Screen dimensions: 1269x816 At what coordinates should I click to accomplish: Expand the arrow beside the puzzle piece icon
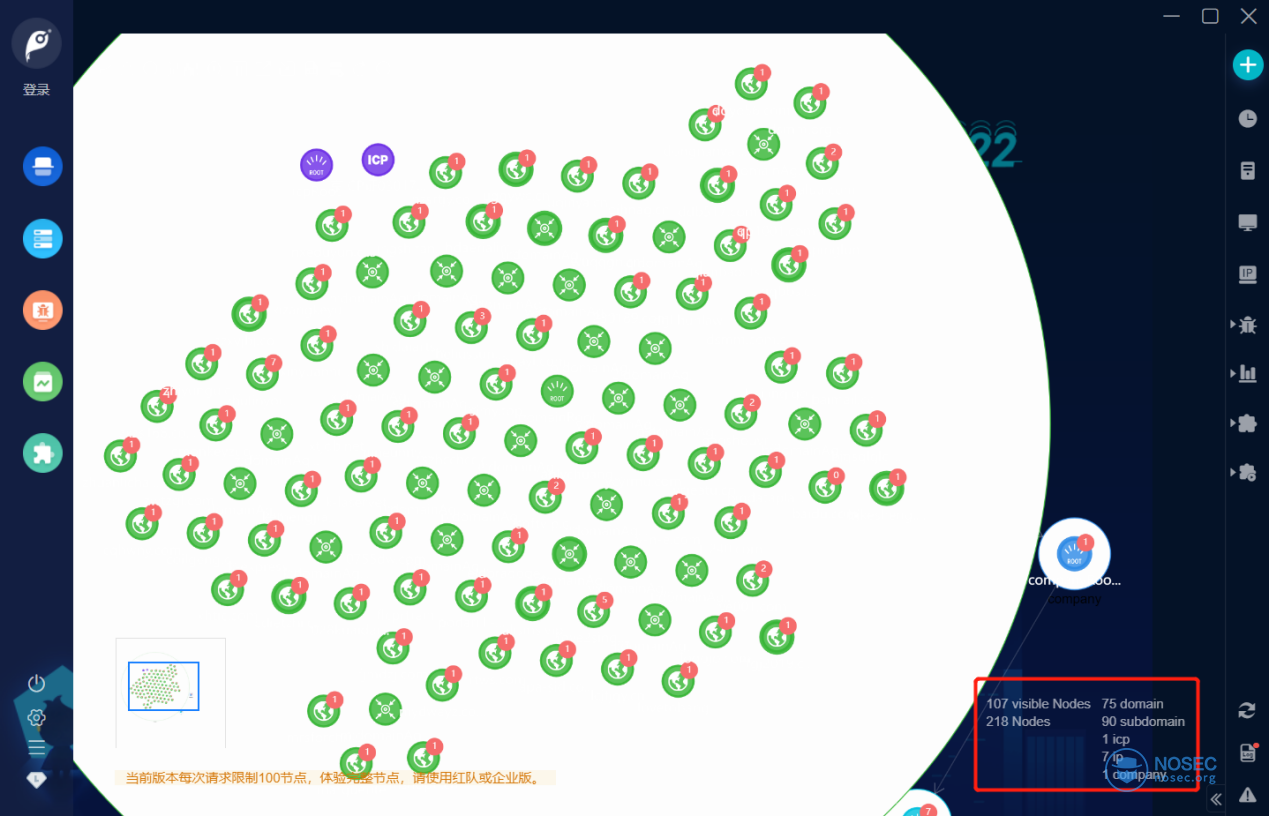tap(1232, 423)
